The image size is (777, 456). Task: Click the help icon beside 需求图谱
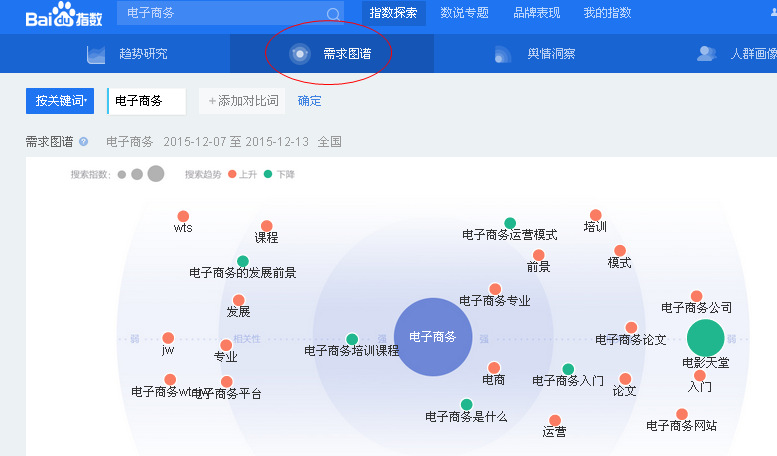point(84,141)
